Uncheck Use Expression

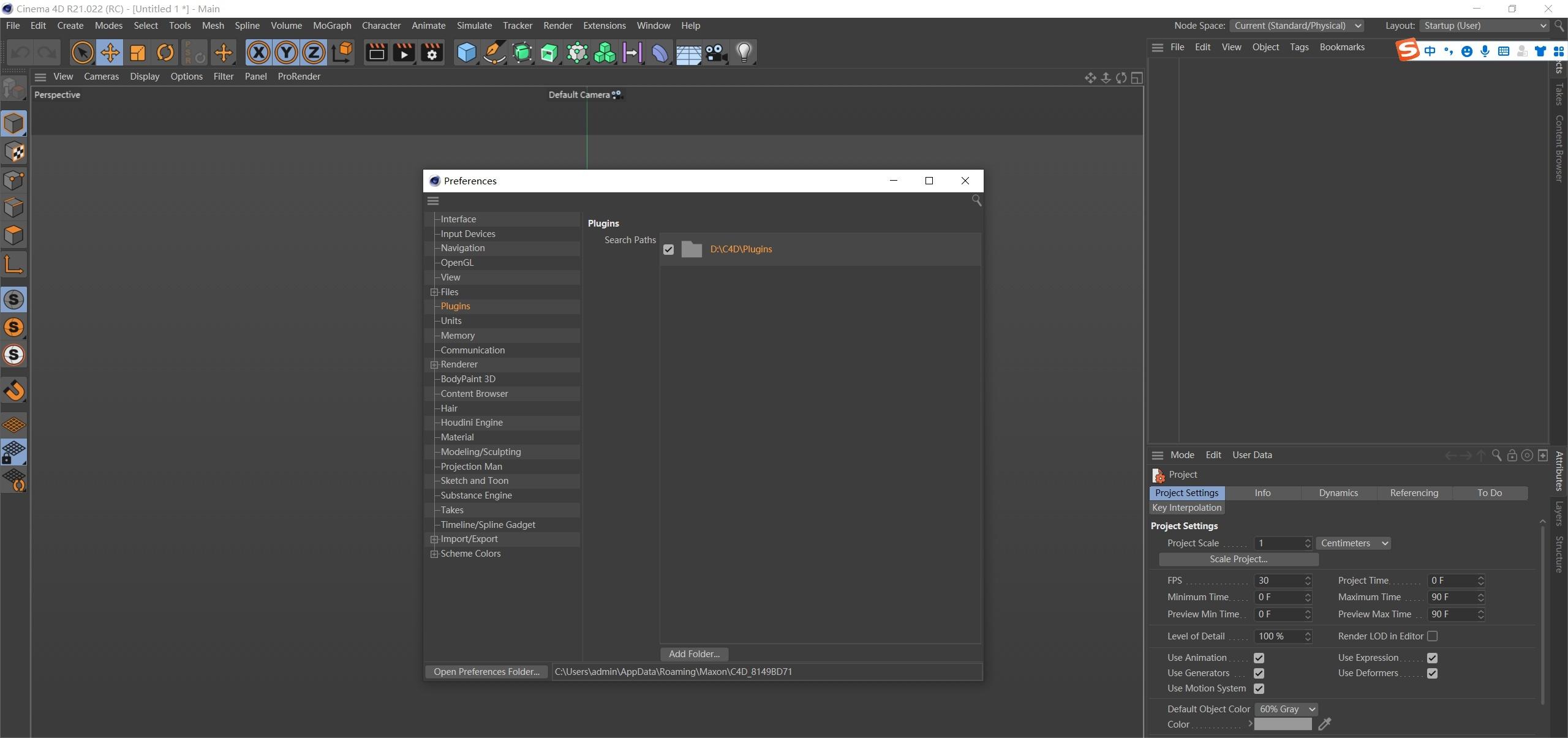(x=1432, y=658)
